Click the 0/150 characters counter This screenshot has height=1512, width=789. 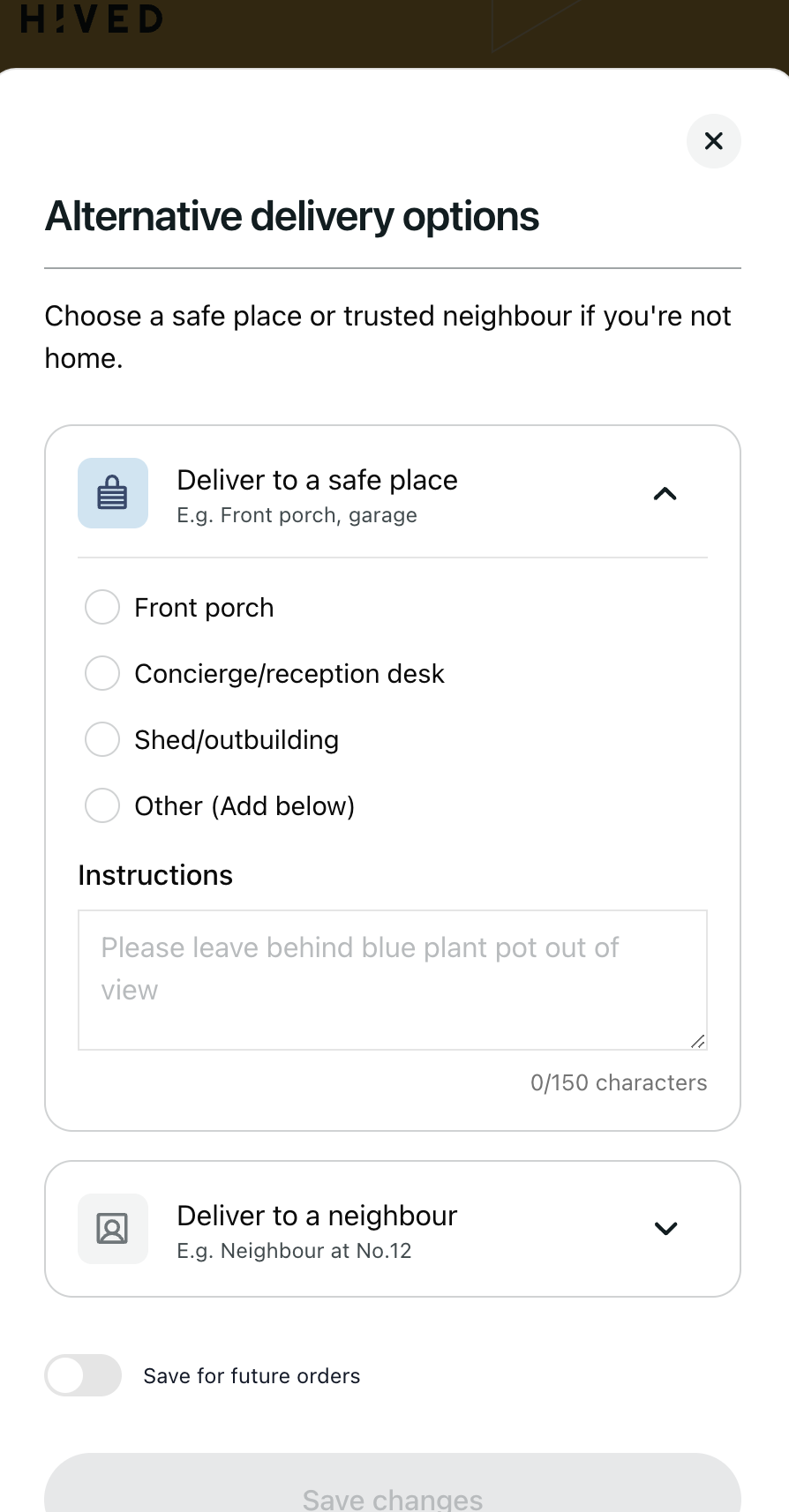point(619,1083)
